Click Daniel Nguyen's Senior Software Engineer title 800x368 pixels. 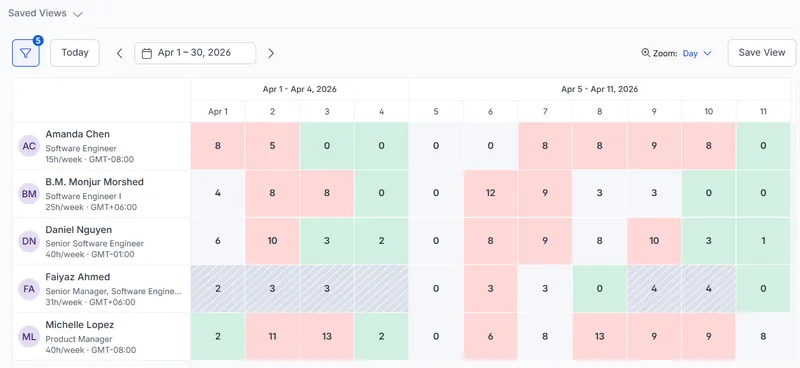coord(95,244)
